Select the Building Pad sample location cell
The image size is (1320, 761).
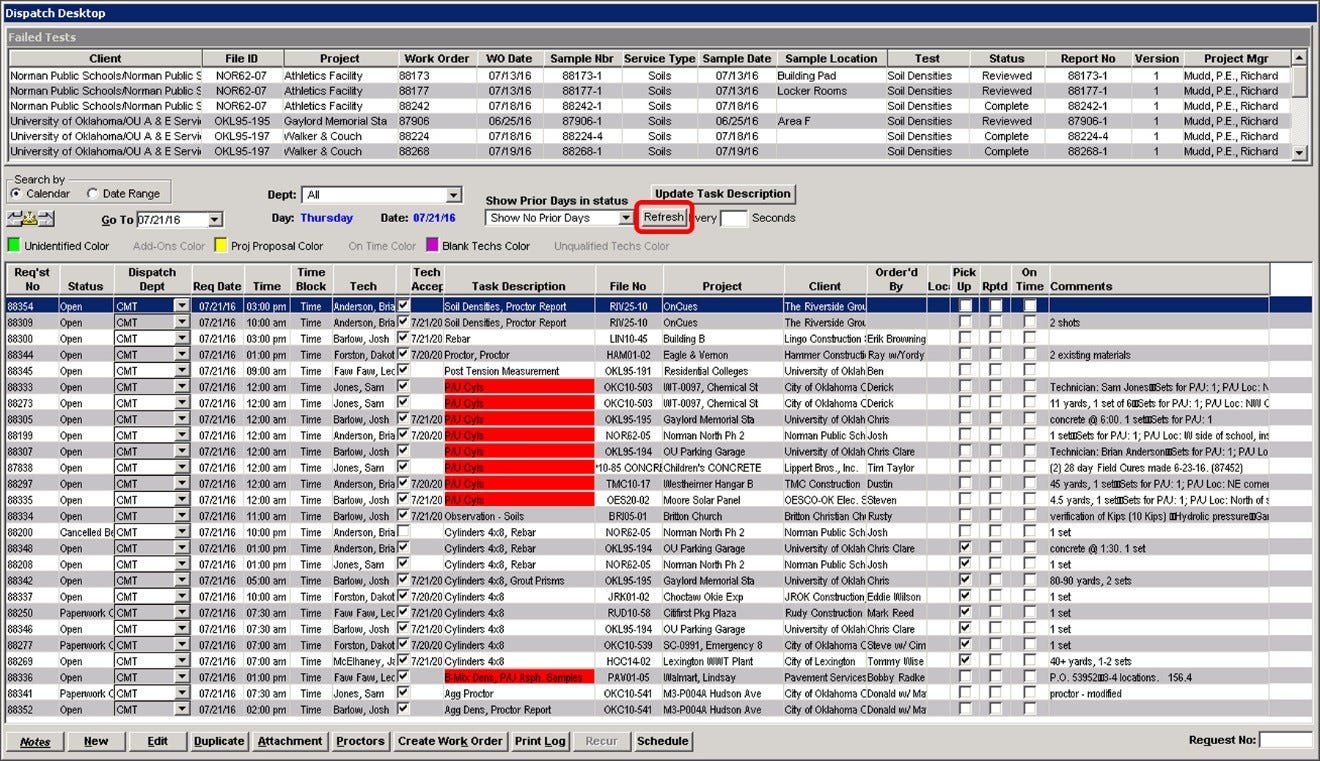tap(829, 75)
